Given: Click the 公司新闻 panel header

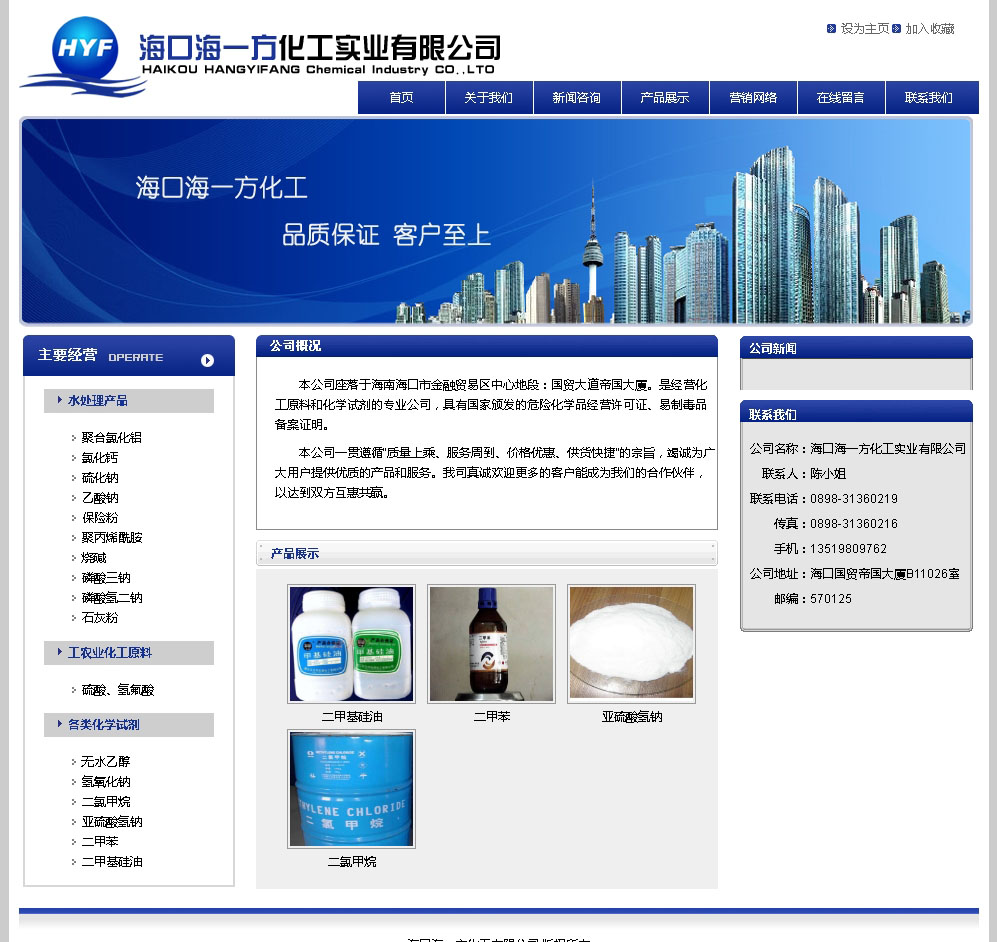Looking at the screenshot, I should (x=856, y=348).
